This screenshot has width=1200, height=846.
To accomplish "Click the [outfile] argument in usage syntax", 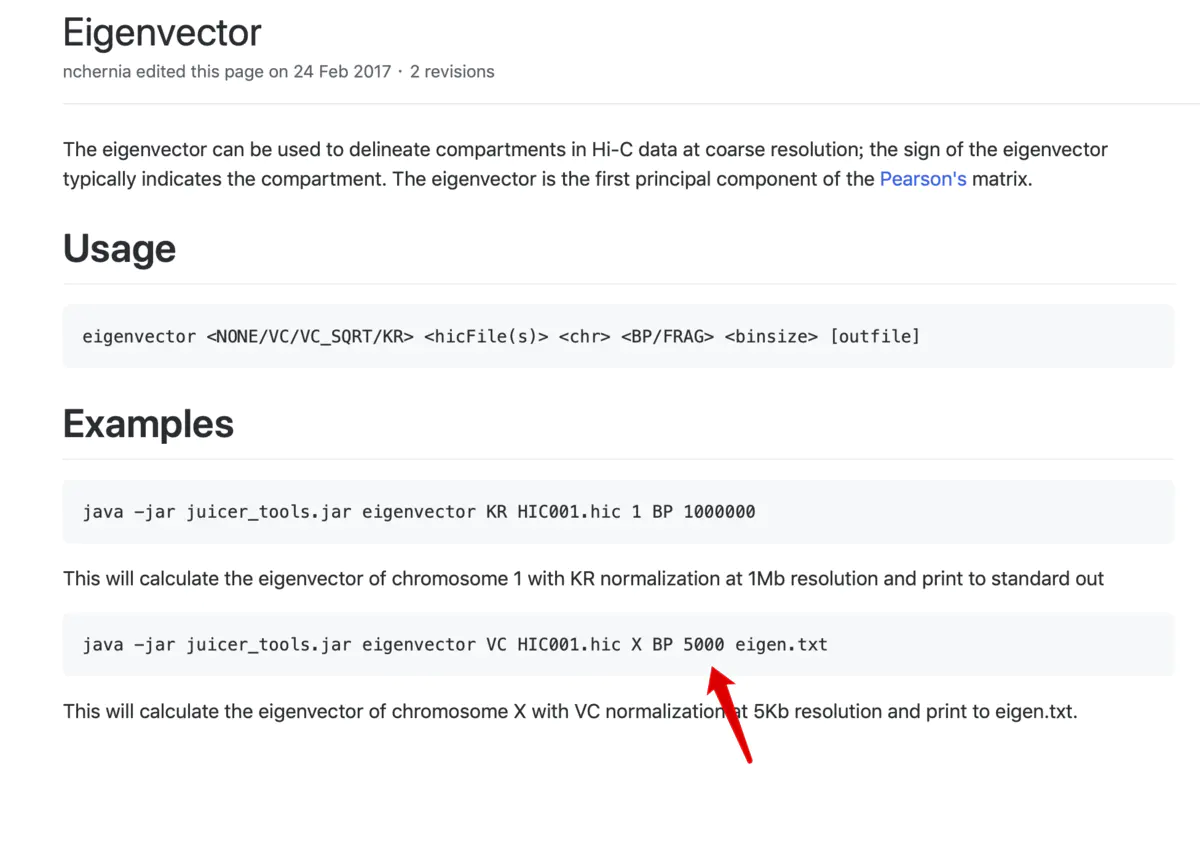I will 874,336.
